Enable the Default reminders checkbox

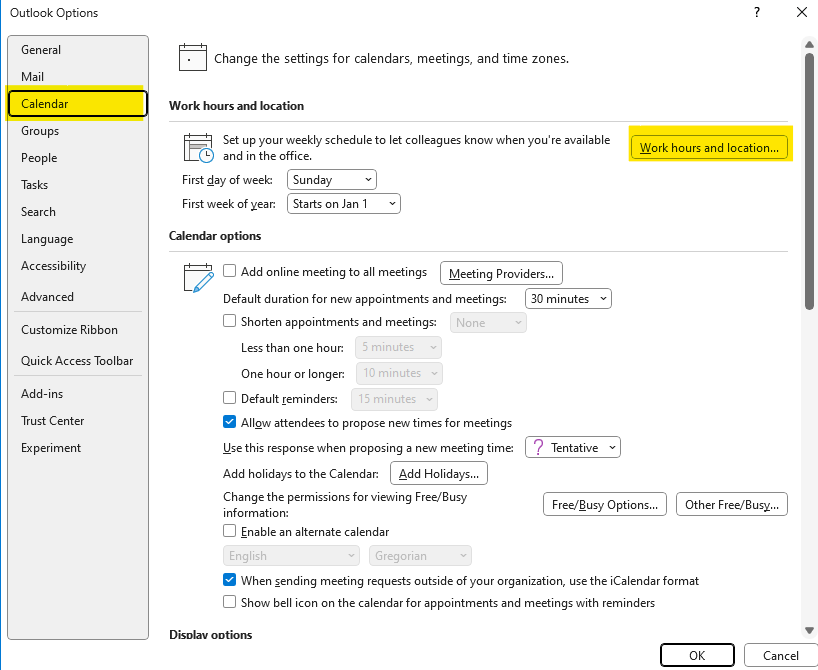230,398
